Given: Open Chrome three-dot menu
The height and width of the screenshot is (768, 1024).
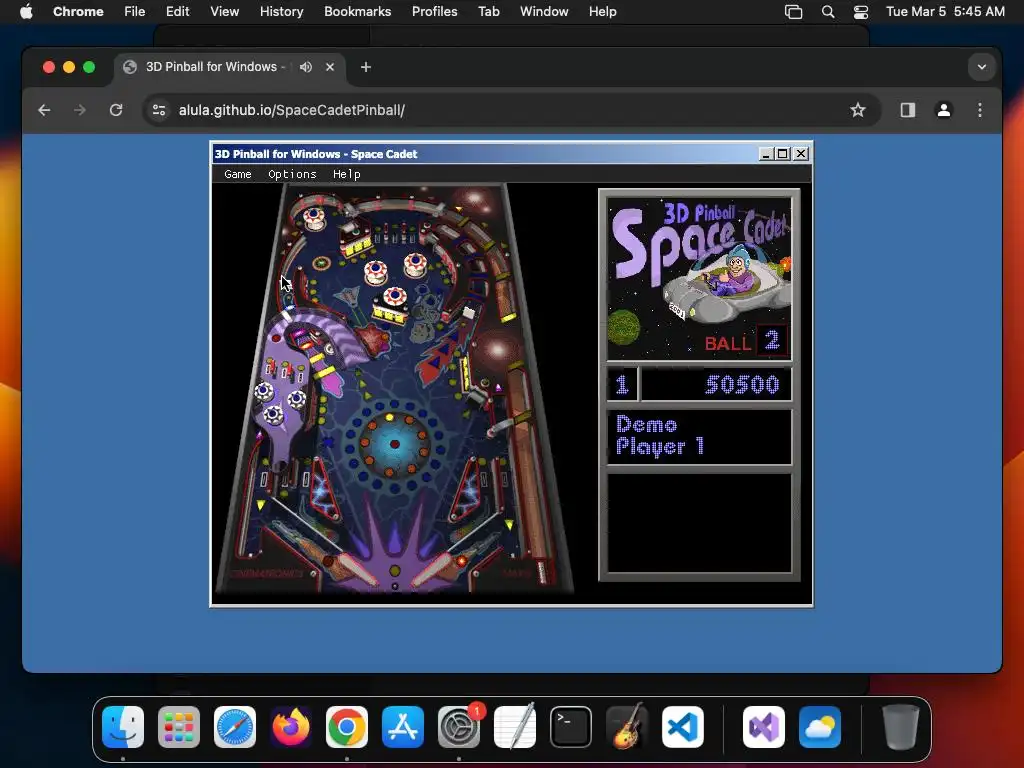Looking at the screenshot, I should coord(980,110).
